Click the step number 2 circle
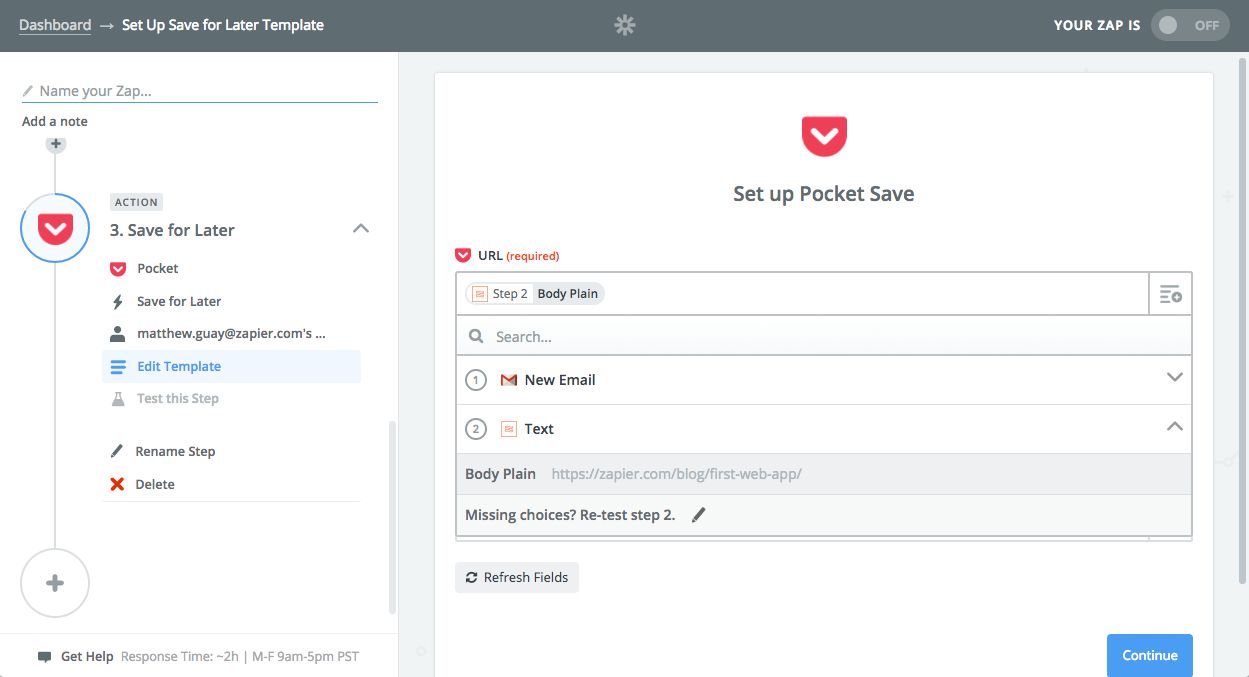1249x677 pixels. 476,429
